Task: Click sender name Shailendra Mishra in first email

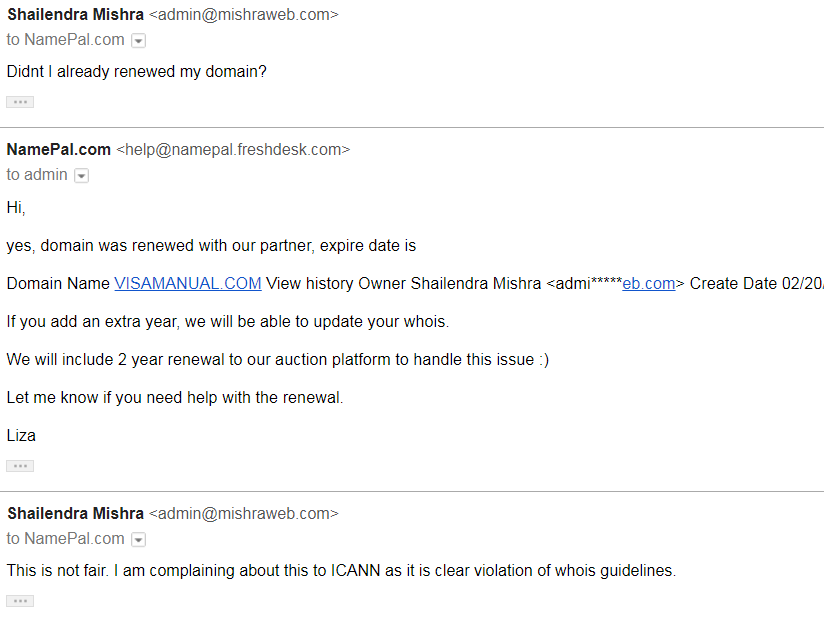Action: pyautogui.click(x=76, y=14)
